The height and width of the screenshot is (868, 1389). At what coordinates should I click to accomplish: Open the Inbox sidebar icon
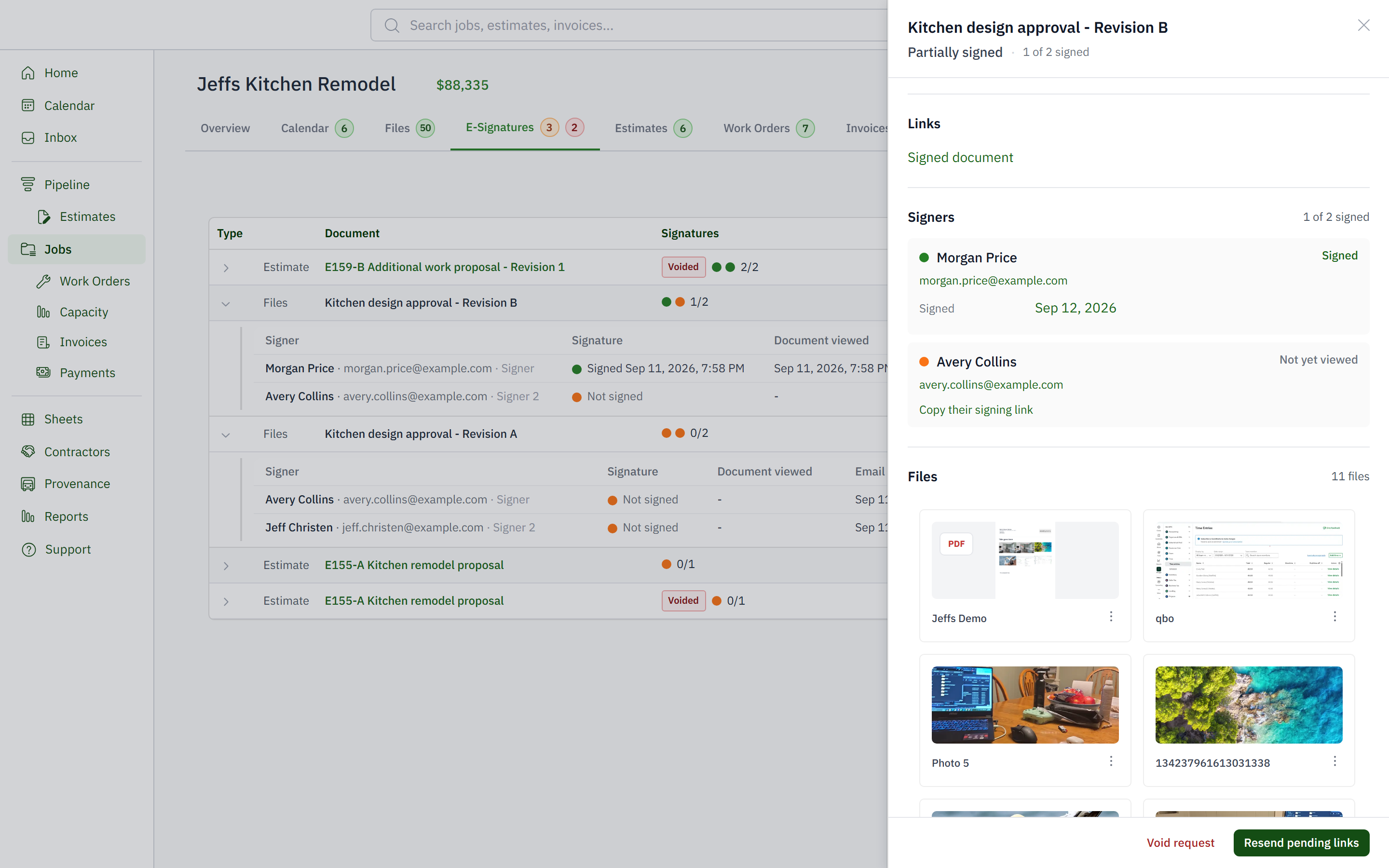click(28, 138)
